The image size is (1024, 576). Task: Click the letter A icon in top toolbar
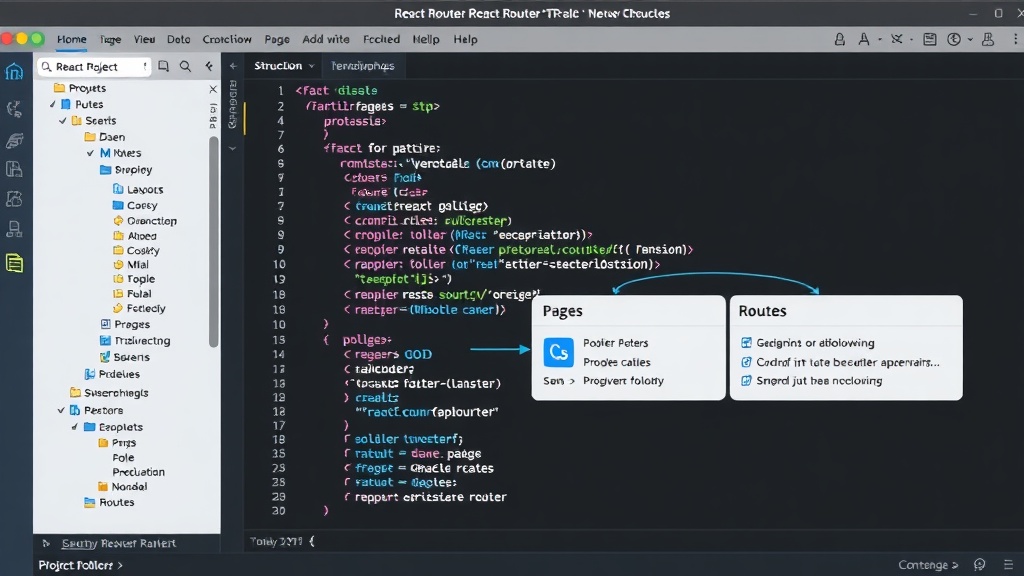pyautogui.click(x=864, y=39)
